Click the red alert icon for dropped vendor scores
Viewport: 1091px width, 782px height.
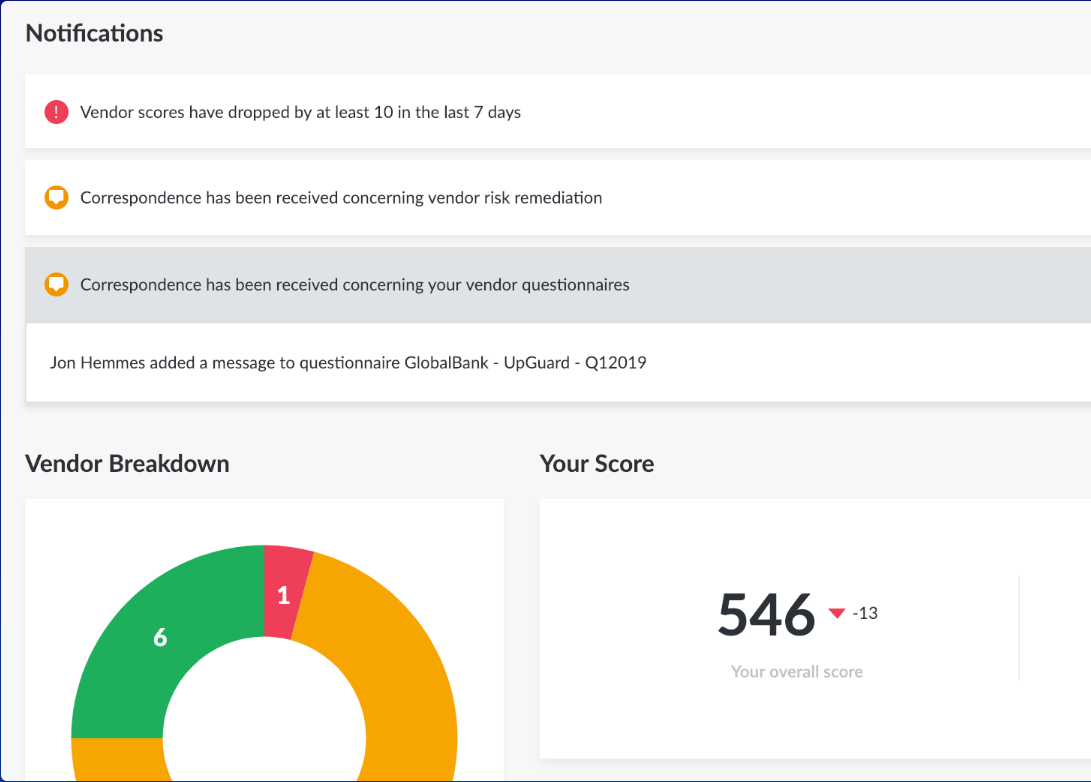click(x=56, y=112)
